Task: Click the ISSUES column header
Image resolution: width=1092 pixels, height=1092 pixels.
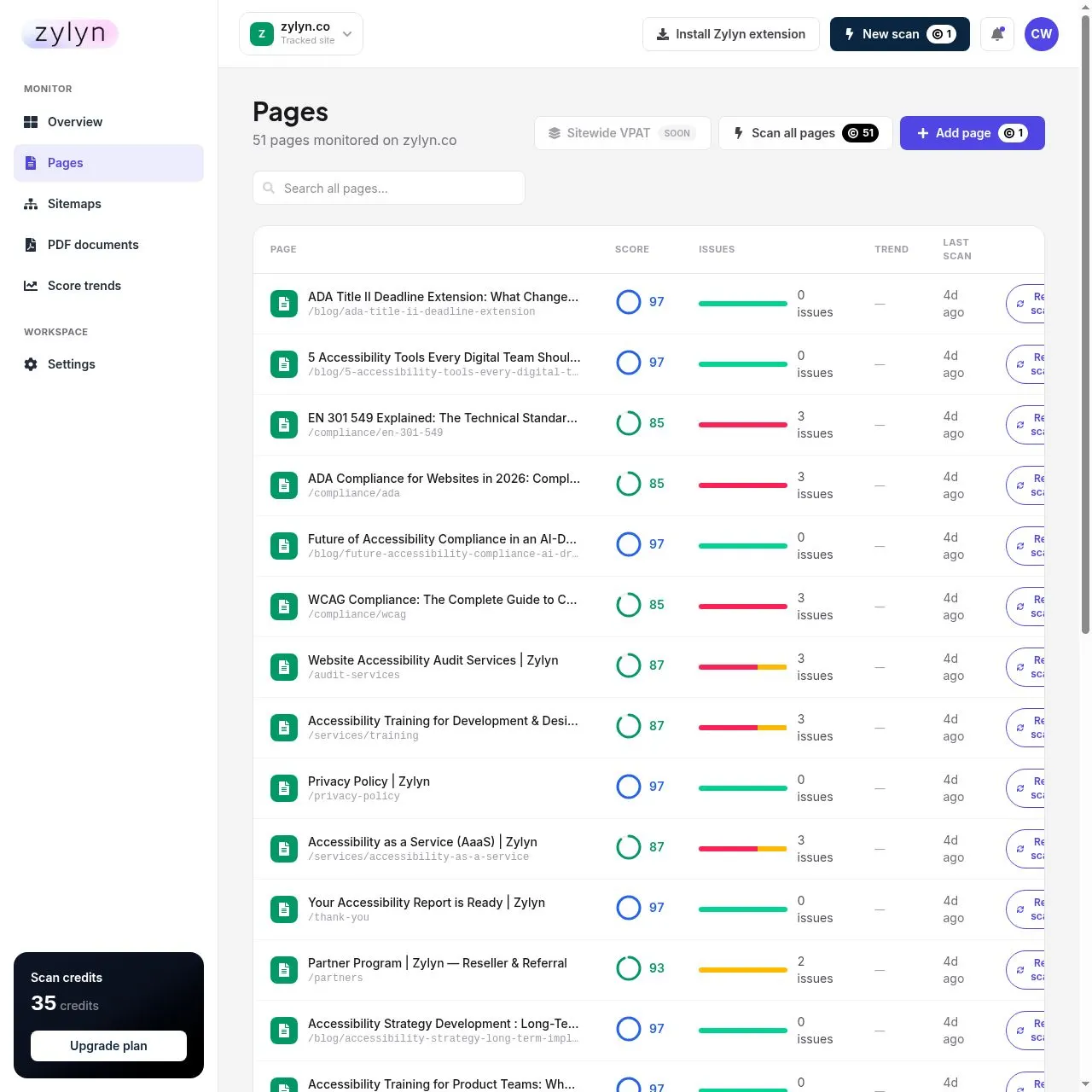Action: click(x=717, y=249)
